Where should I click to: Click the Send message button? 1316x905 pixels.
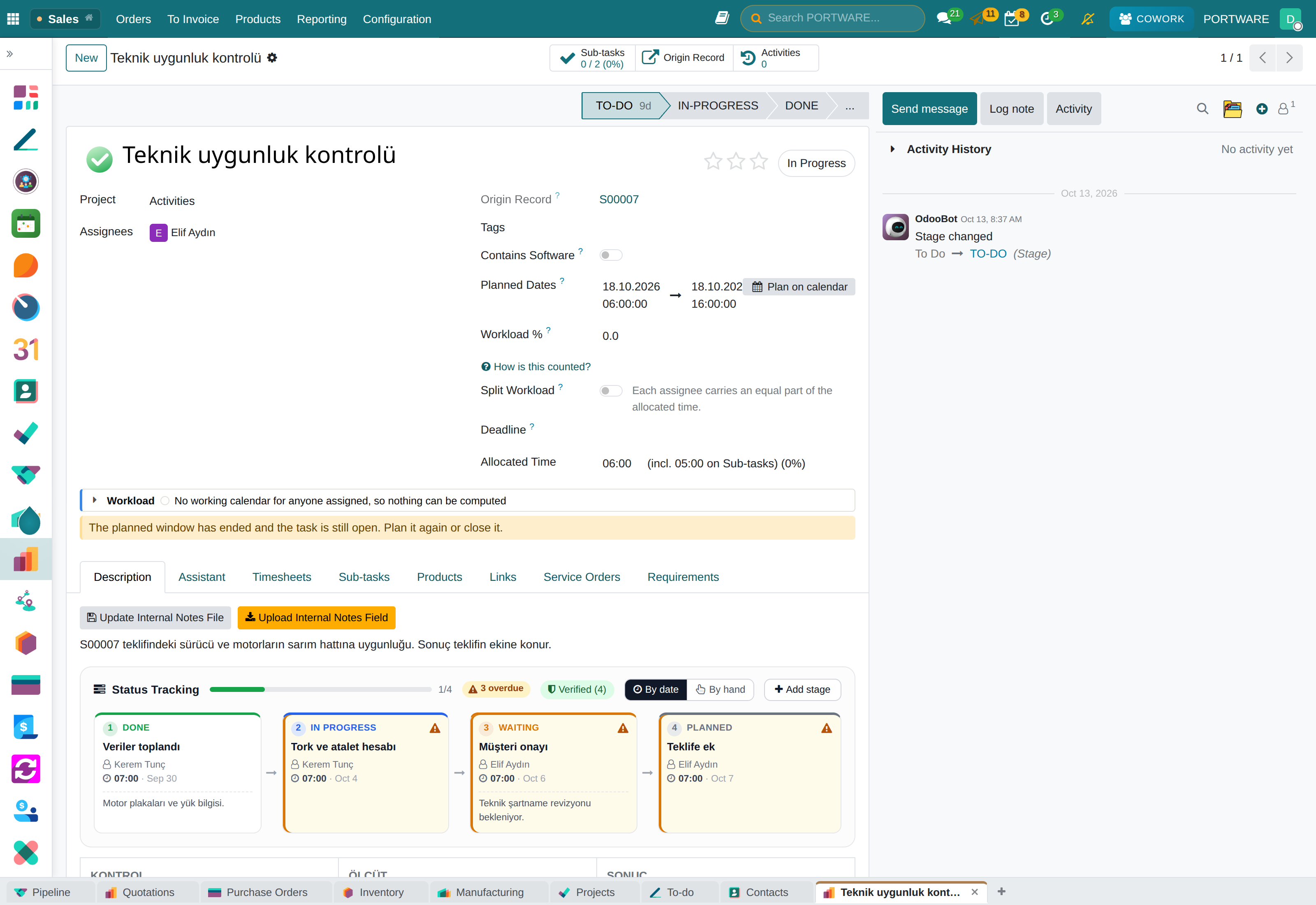point(929,108)
